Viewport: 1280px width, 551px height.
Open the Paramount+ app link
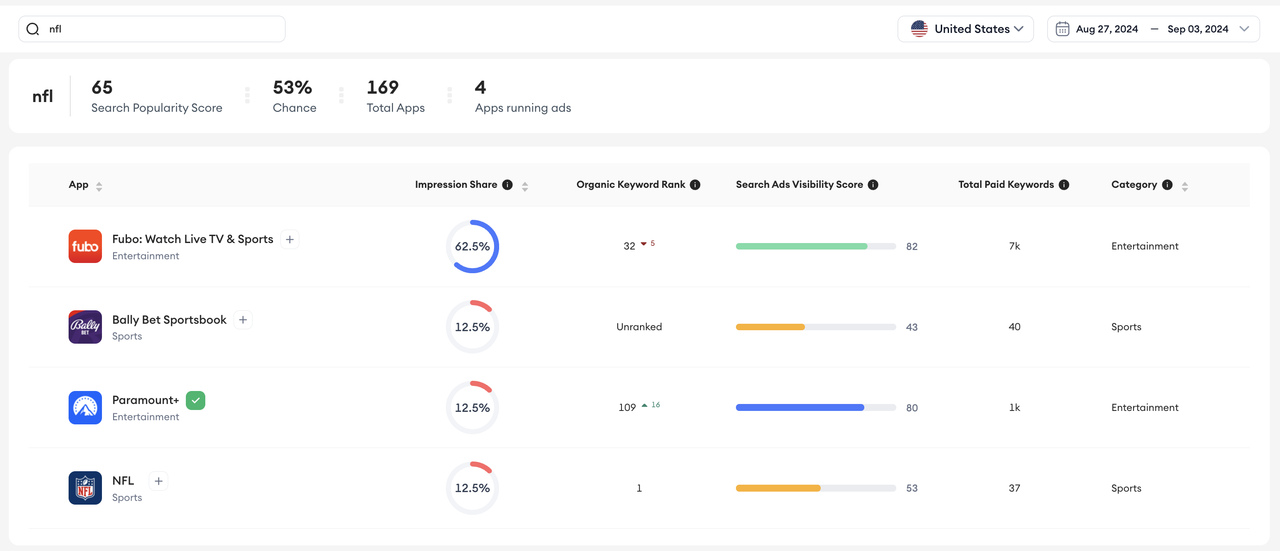145,400
